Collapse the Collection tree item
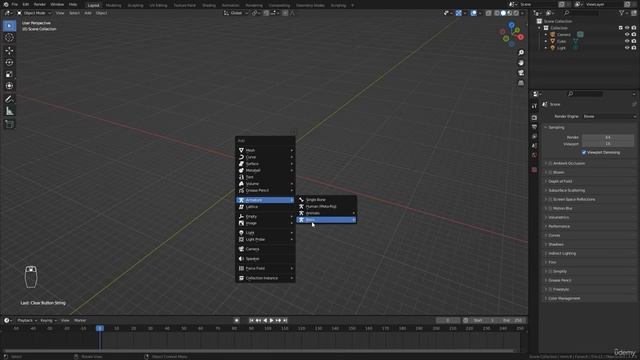Image resolution: width=640 pixels, height=360 pixels. click(x=540, y=28)
